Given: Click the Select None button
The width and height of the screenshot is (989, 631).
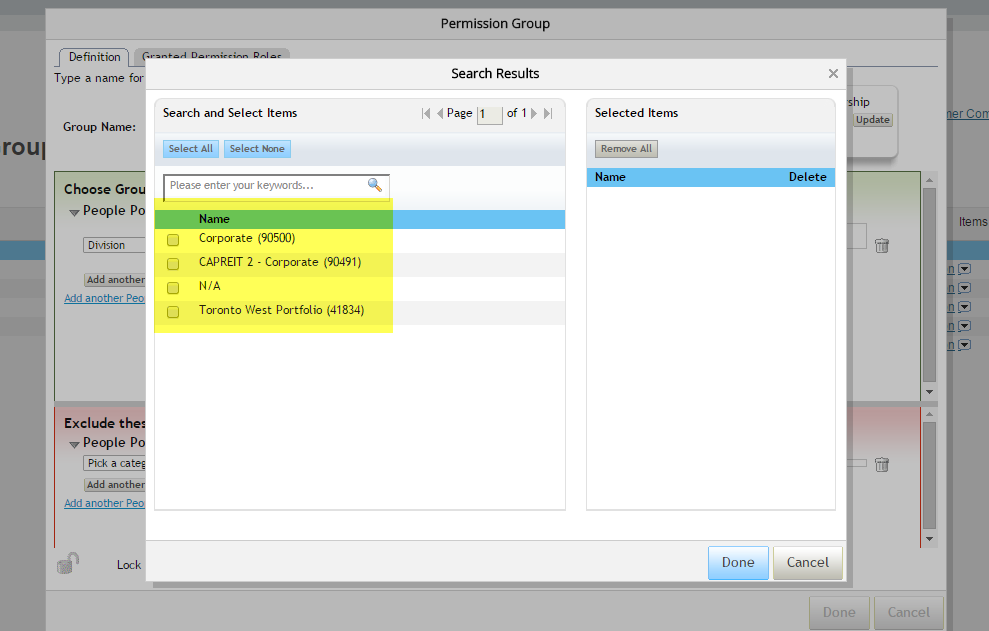Looking at the screenshot, I should [257, 149].
